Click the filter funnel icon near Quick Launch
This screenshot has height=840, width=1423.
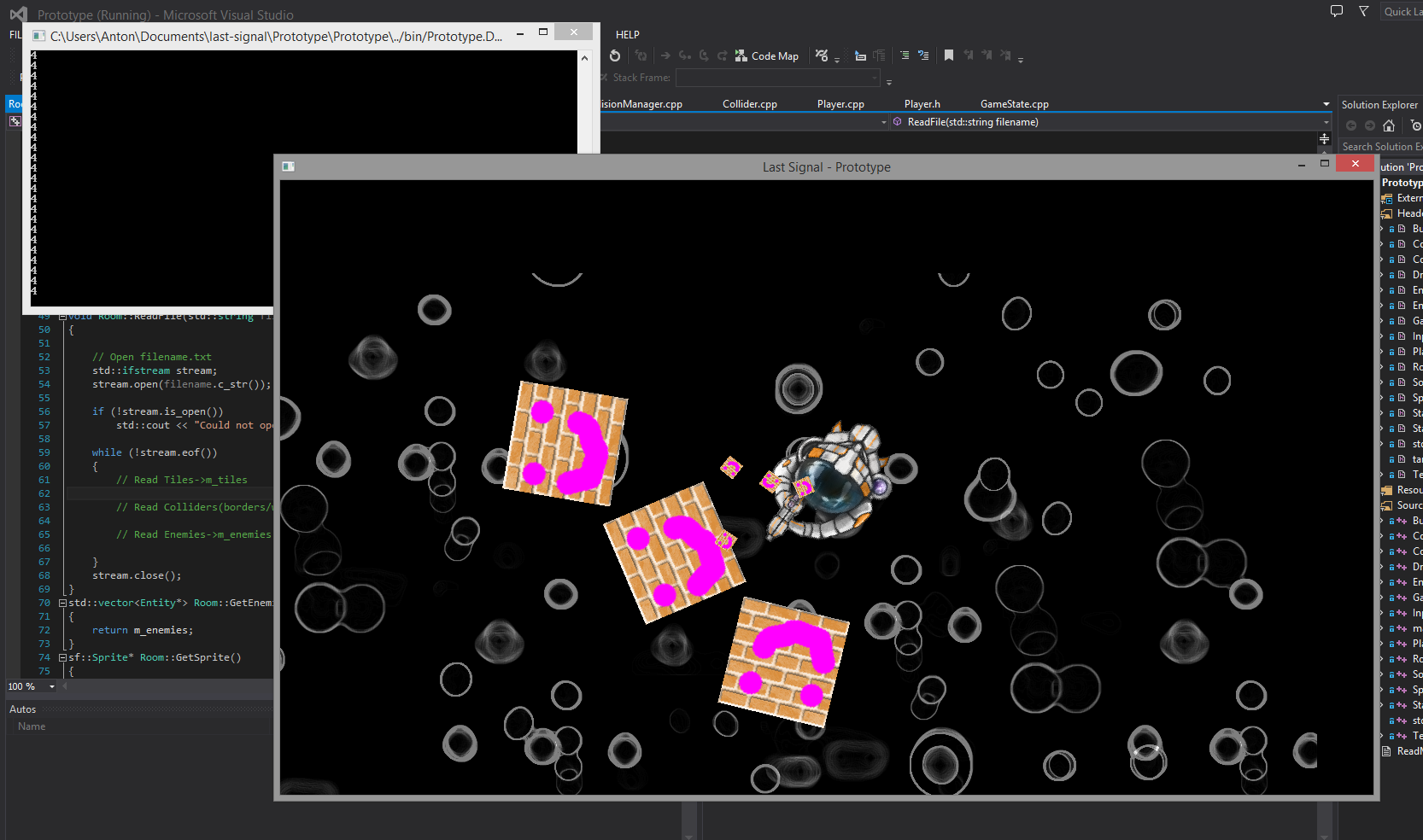[1363, 11]
